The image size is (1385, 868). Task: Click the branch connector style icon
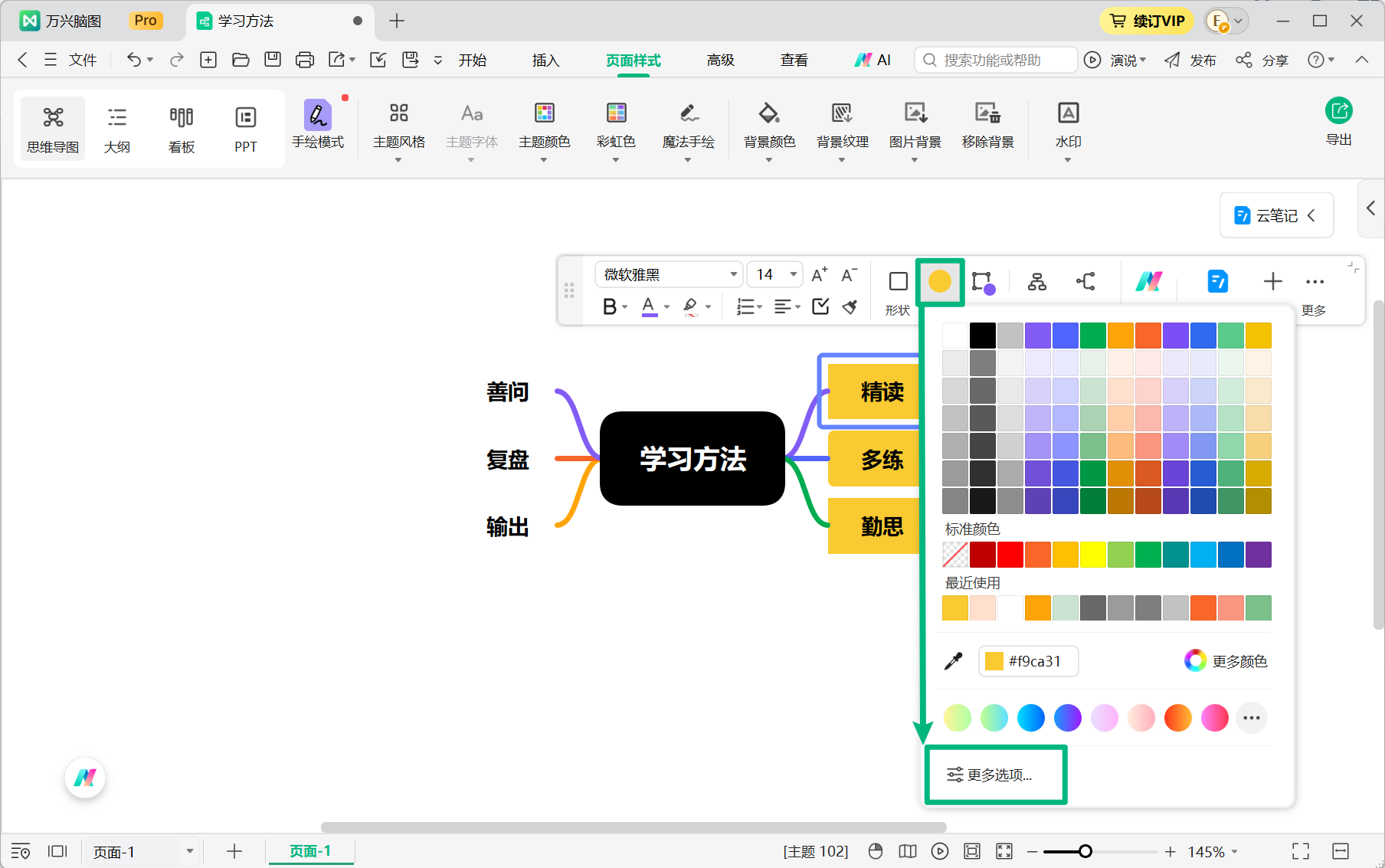coord(1085,281)
